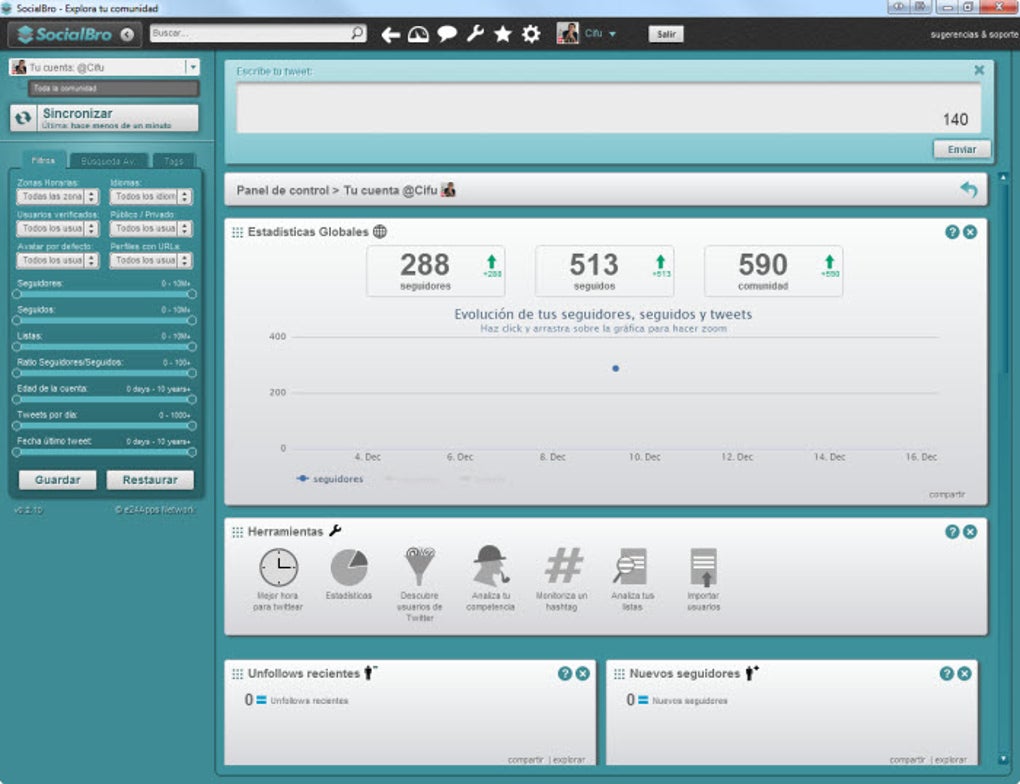Click the Enviar tweet button

click(961, 150)
